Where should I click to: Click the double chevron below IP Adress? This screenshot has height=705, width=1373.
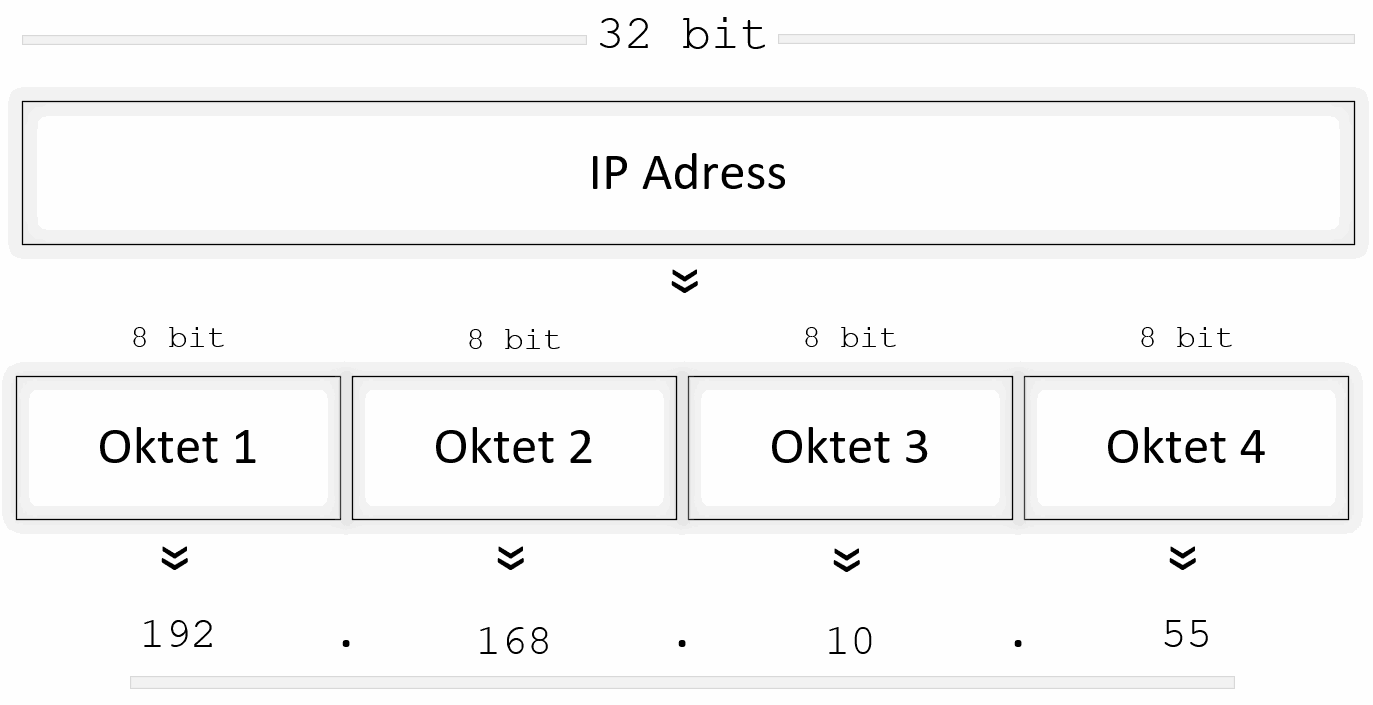[684, 281]
